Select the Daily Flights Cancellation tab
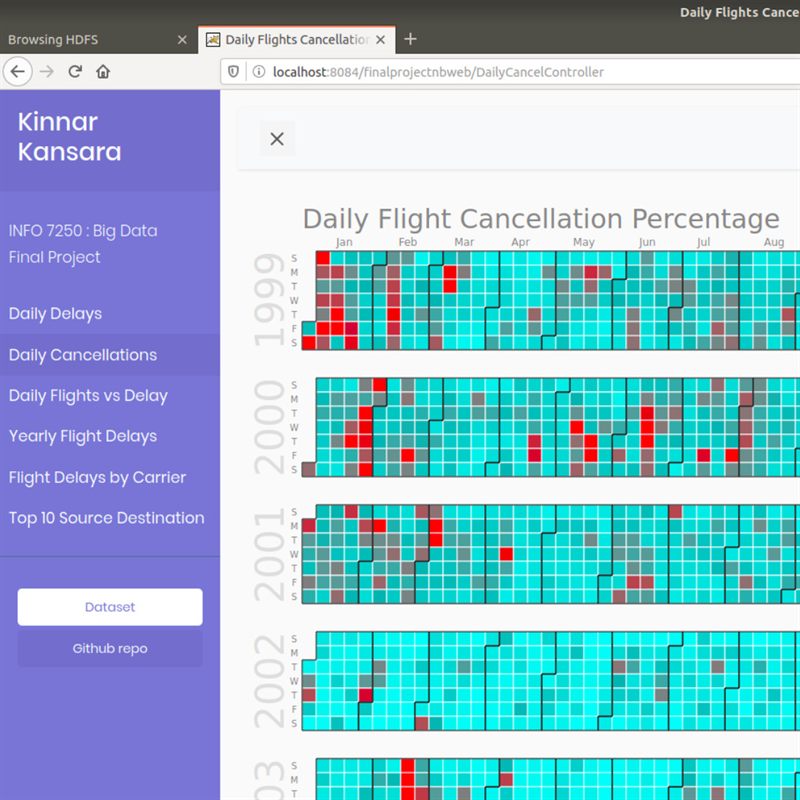 pos(296,40)
